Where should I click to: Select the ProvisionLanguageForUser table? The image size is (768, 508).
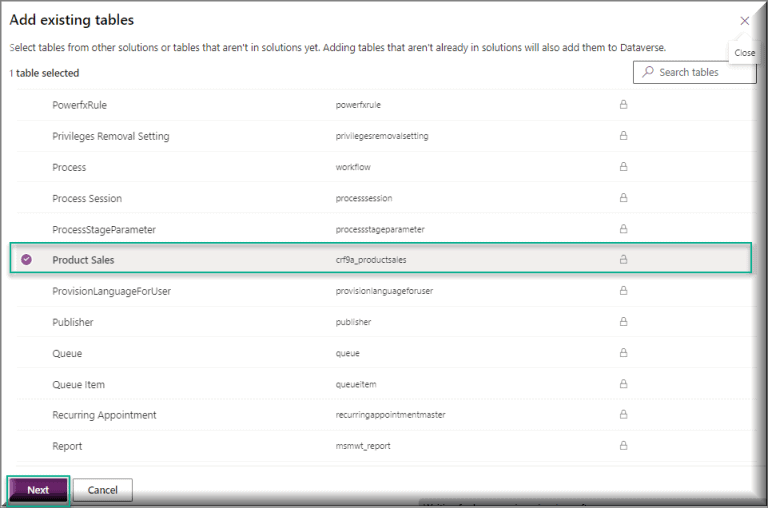[x=112, y=291]
